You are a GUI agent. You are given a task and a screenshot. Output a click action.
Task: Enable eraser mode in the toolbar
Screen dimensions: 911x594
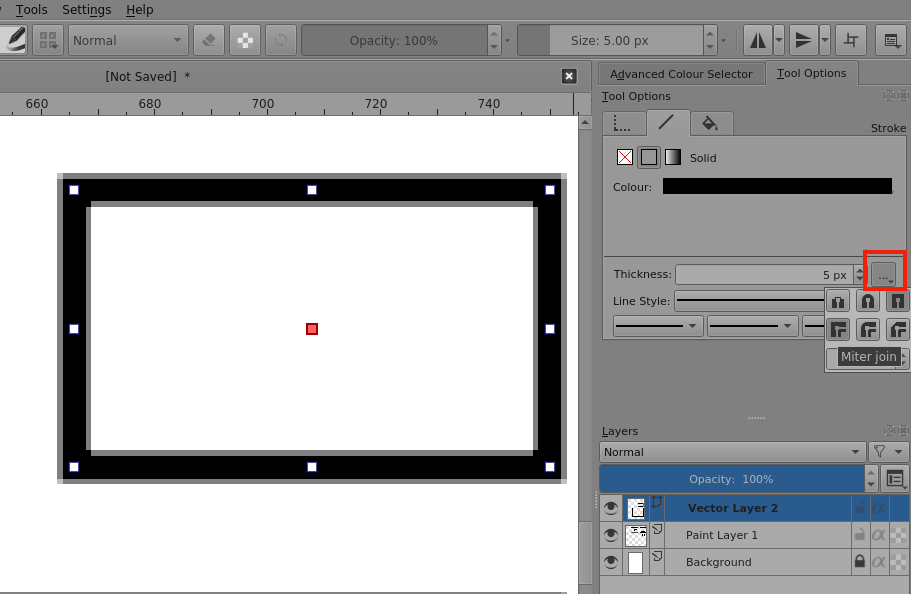click(208, 40)
